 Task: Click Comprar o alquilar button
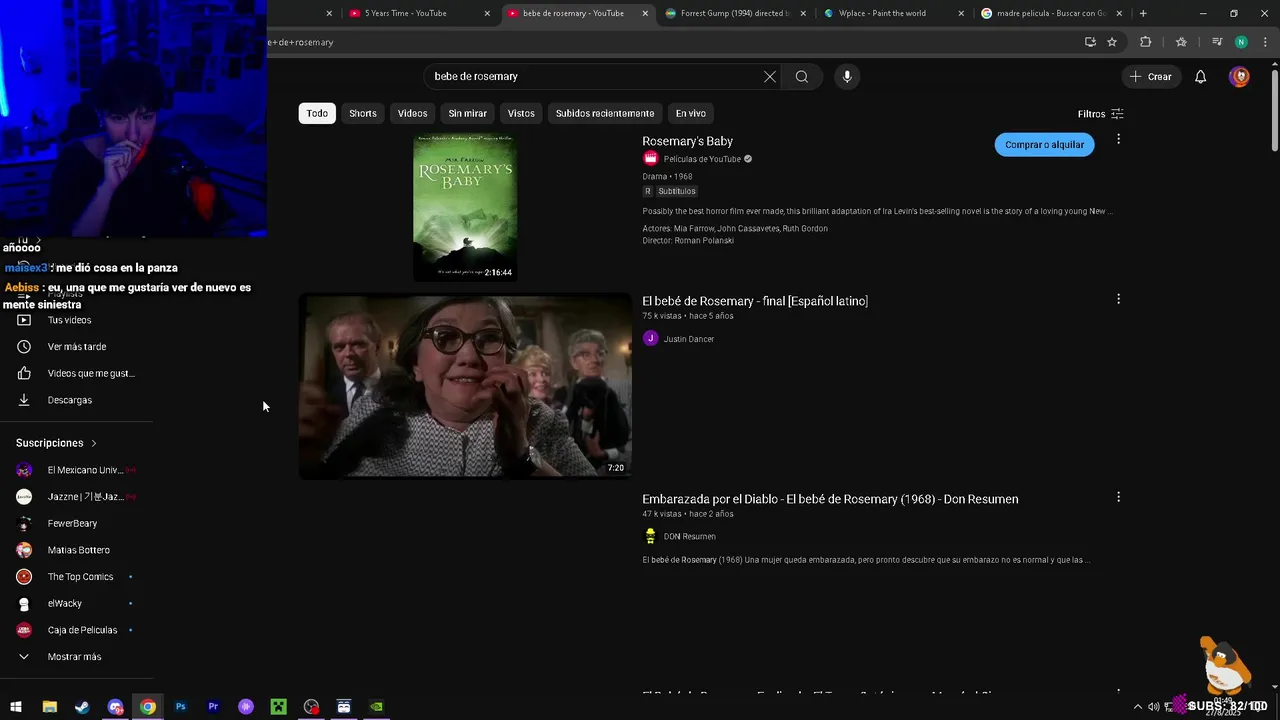tap(1044, 145)
